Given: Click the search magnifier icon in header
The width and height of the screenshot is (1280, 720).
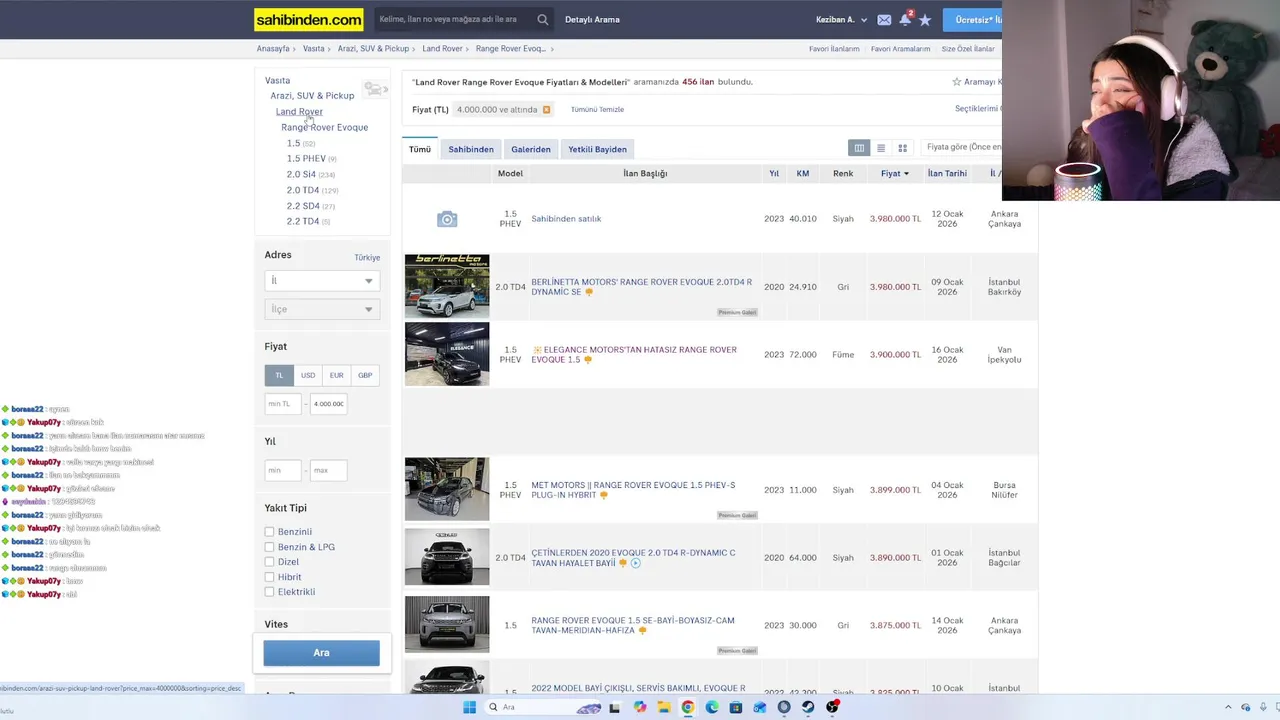Looking at the screenshot, I should tap(543, 19).
